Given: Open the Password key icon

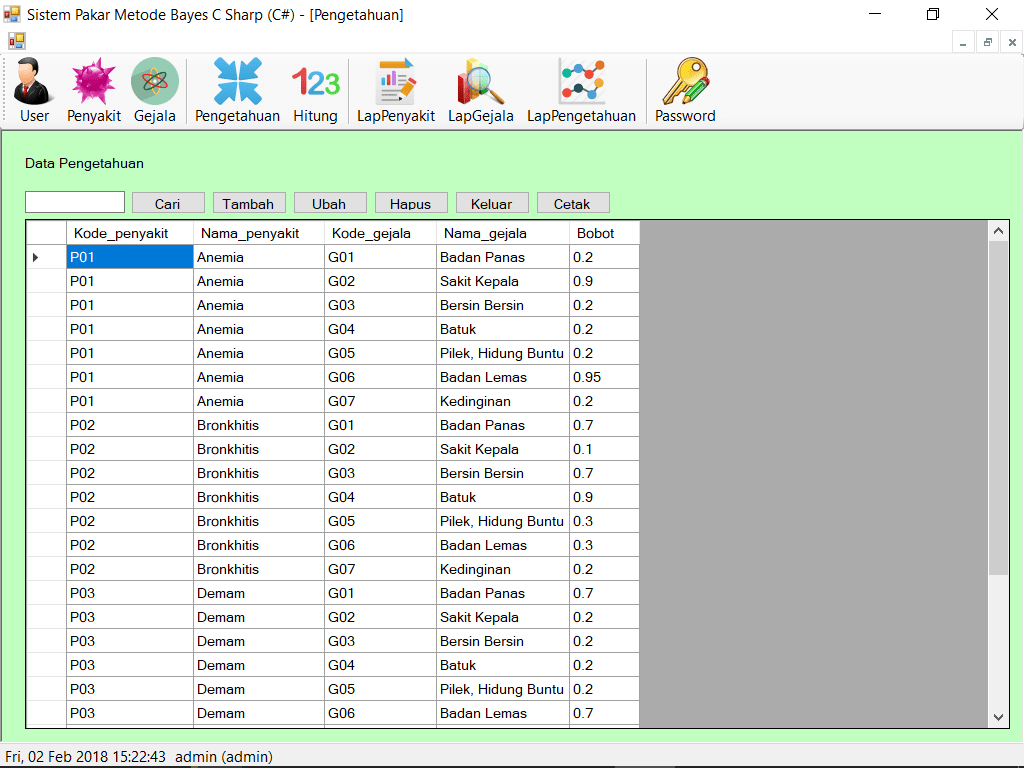Looking at the screenshot, I should [x=685, y=83].
